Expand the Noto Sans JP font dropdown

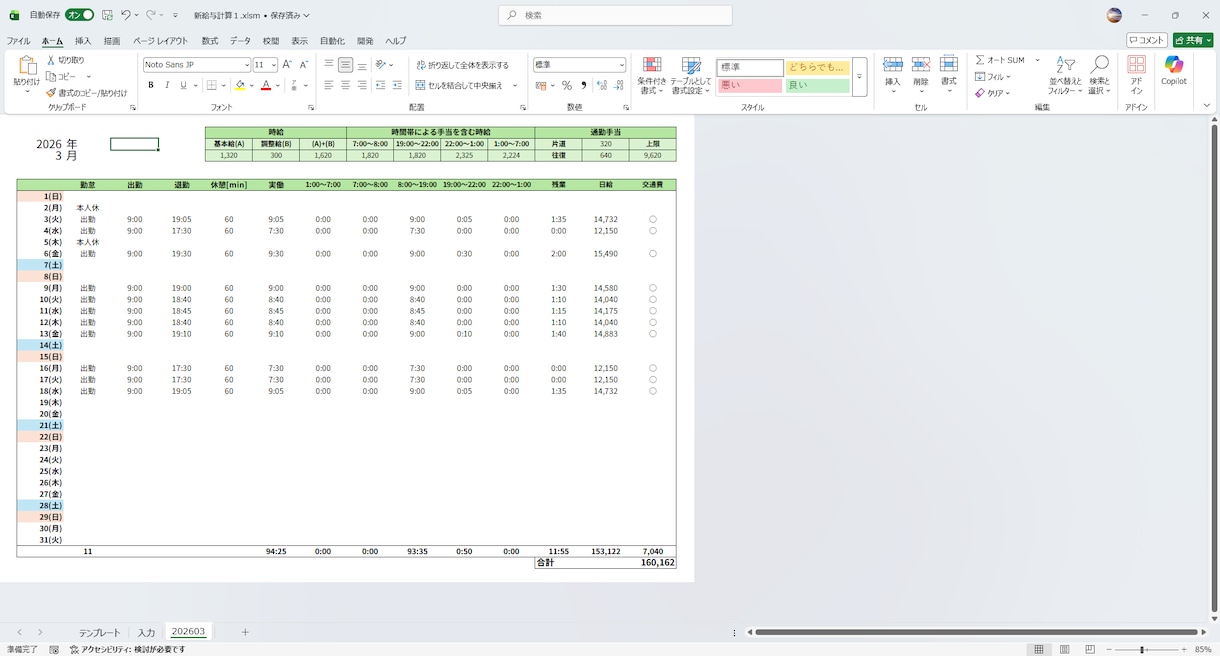pos(246,65)
